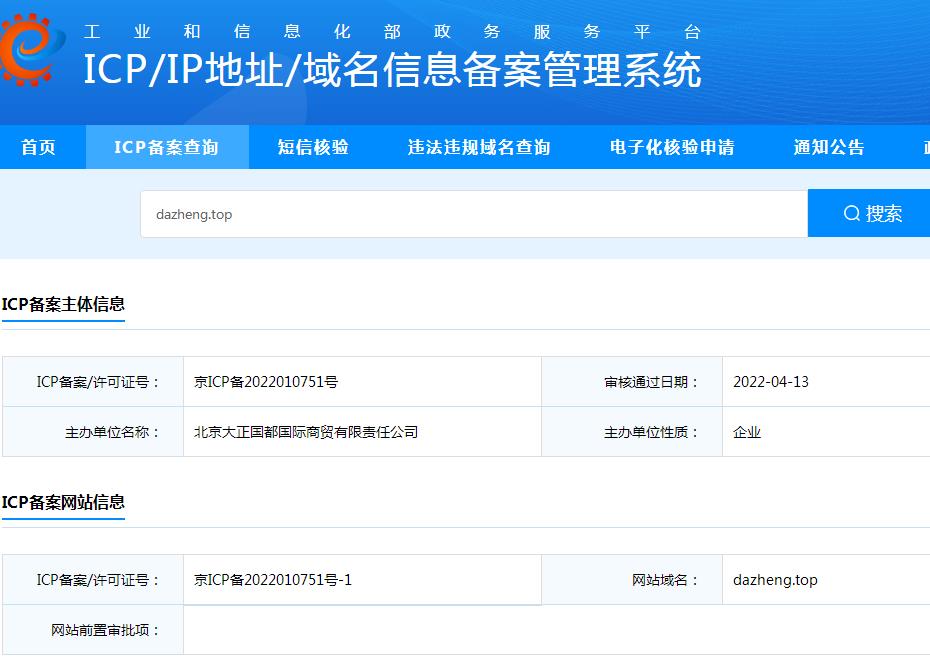
Task: Focus the search field containing dazheng.top
Action: [470, 214]
